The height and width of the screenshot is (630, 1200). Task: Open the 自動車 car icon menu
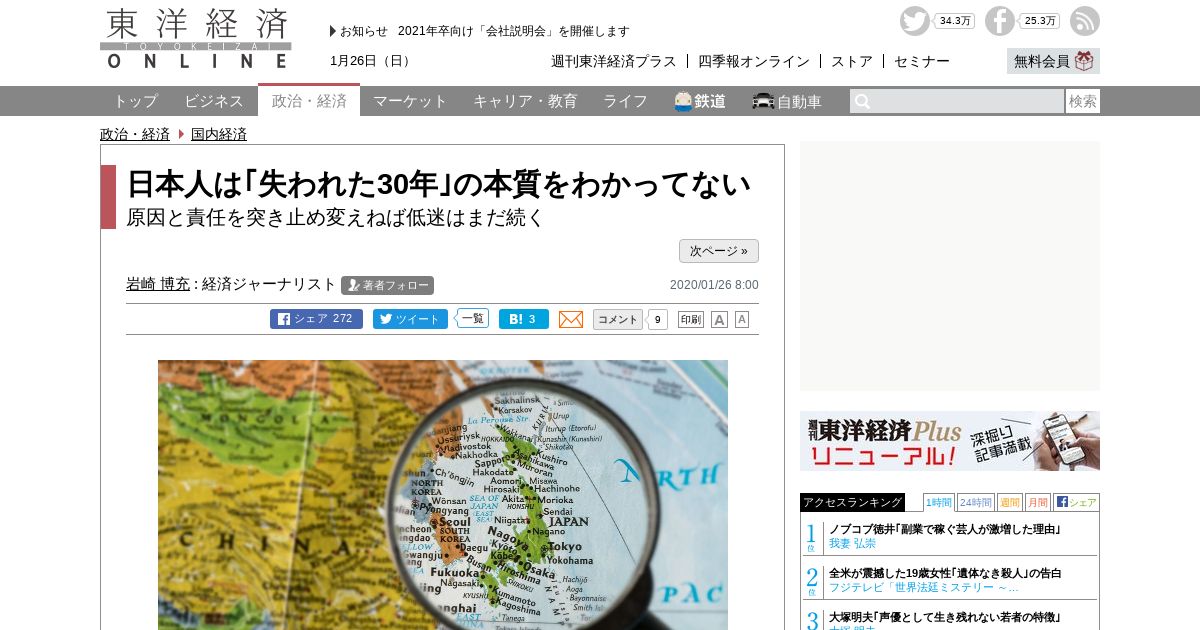[x=787, y=101]
